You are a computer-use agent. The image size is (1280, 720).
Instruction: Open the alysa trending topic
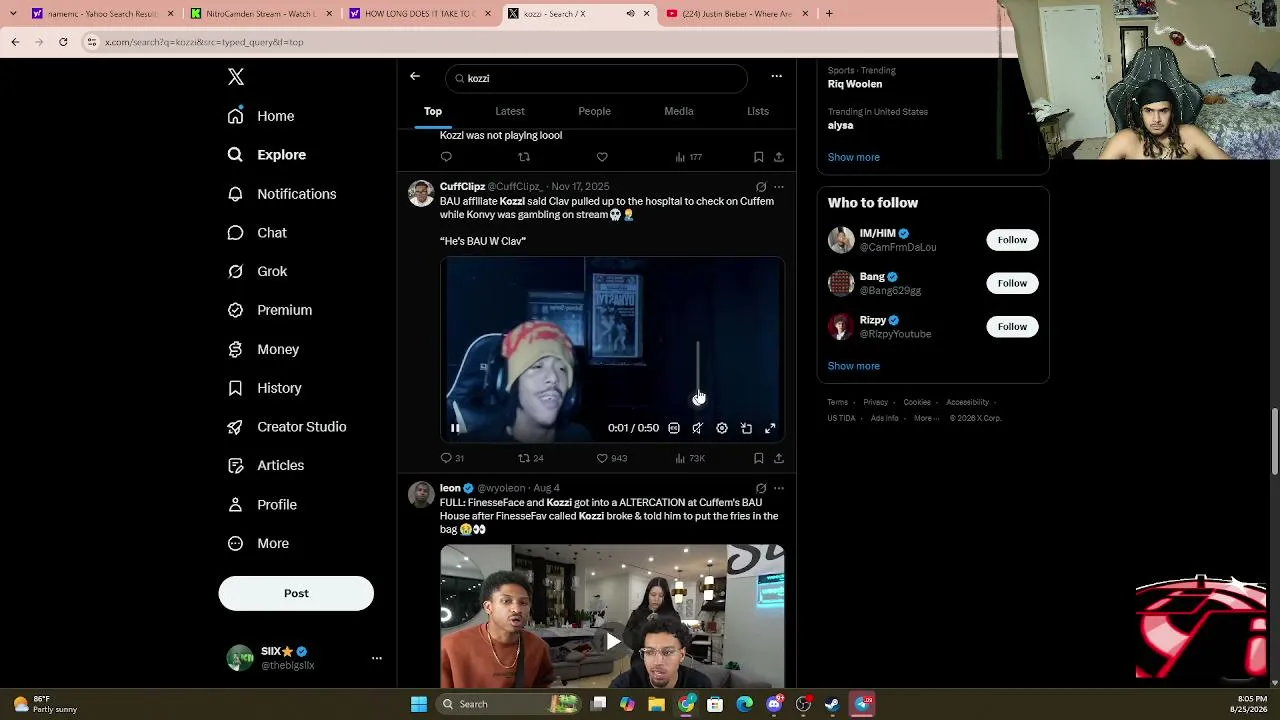point(840,126)
